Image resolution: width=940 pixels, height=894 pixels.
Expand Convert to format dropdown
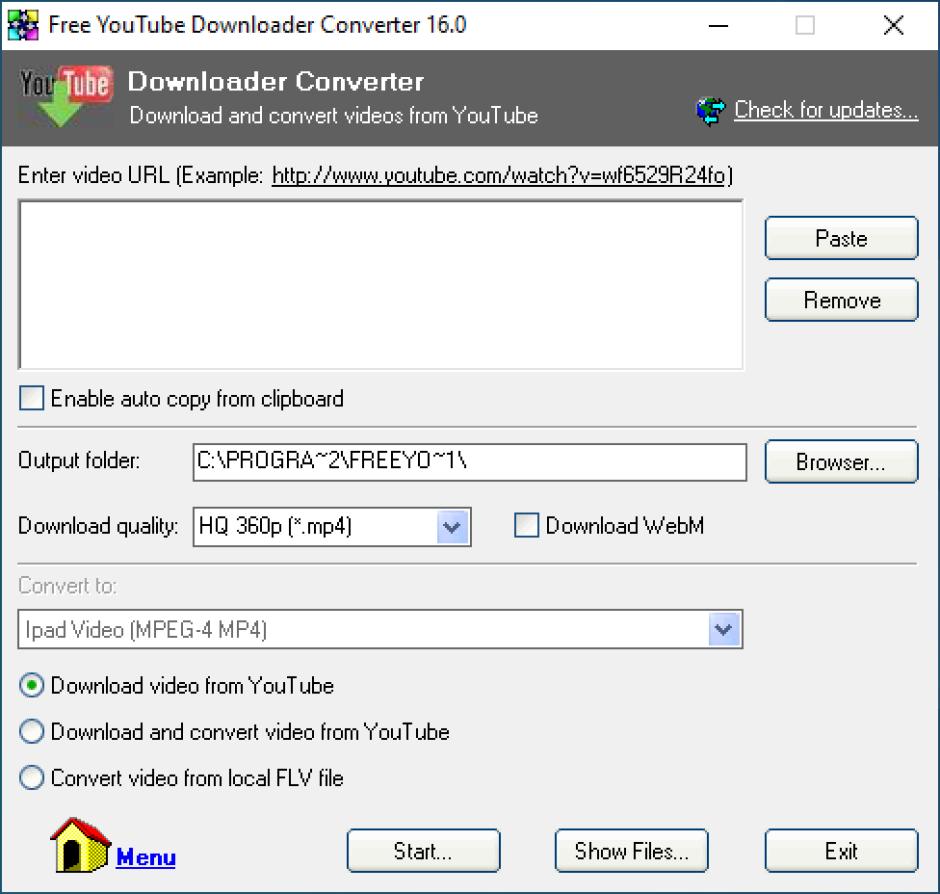724,629
